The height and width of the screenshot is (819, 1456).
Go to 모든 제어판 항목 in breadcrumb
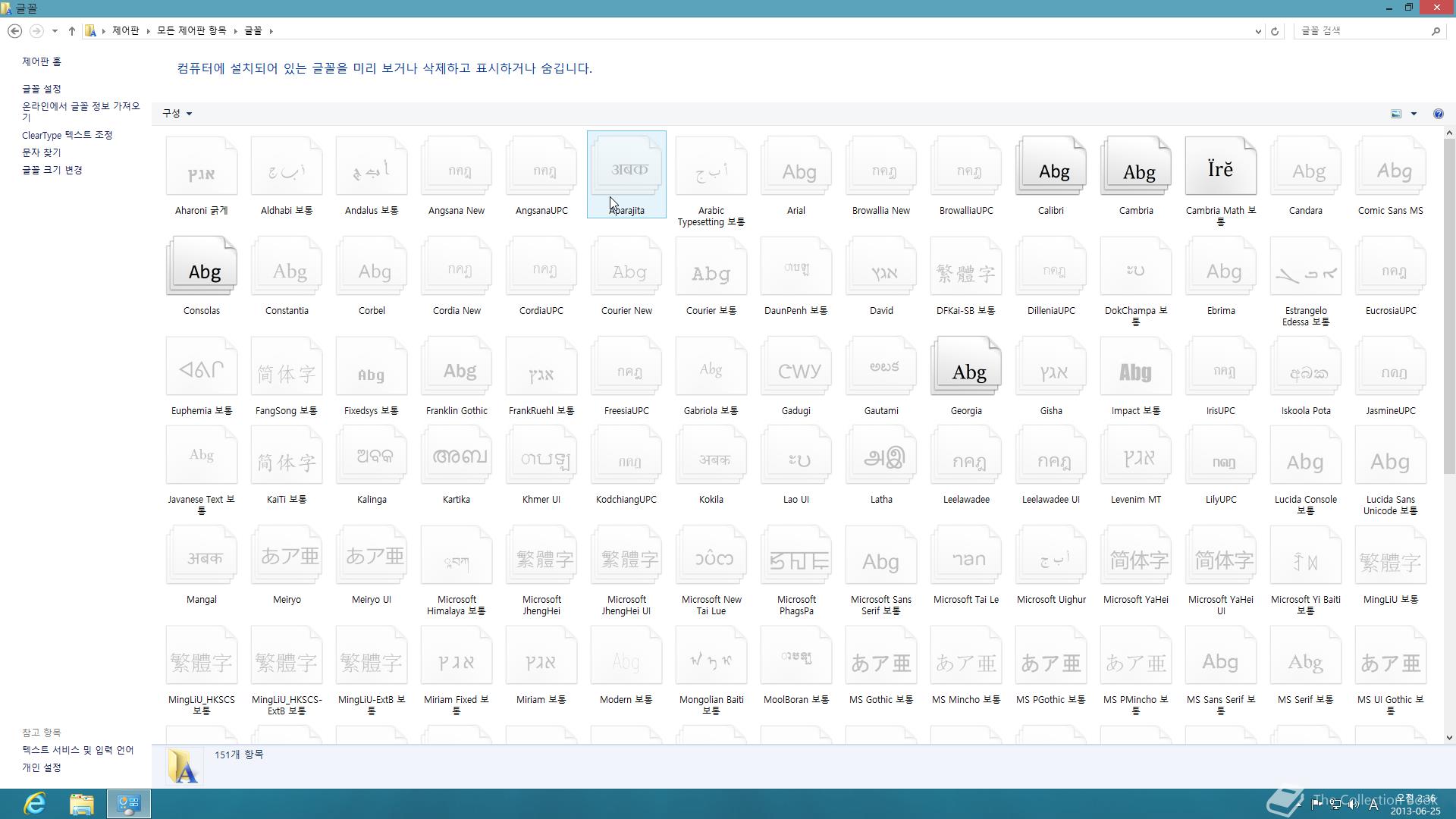(191, 30)
